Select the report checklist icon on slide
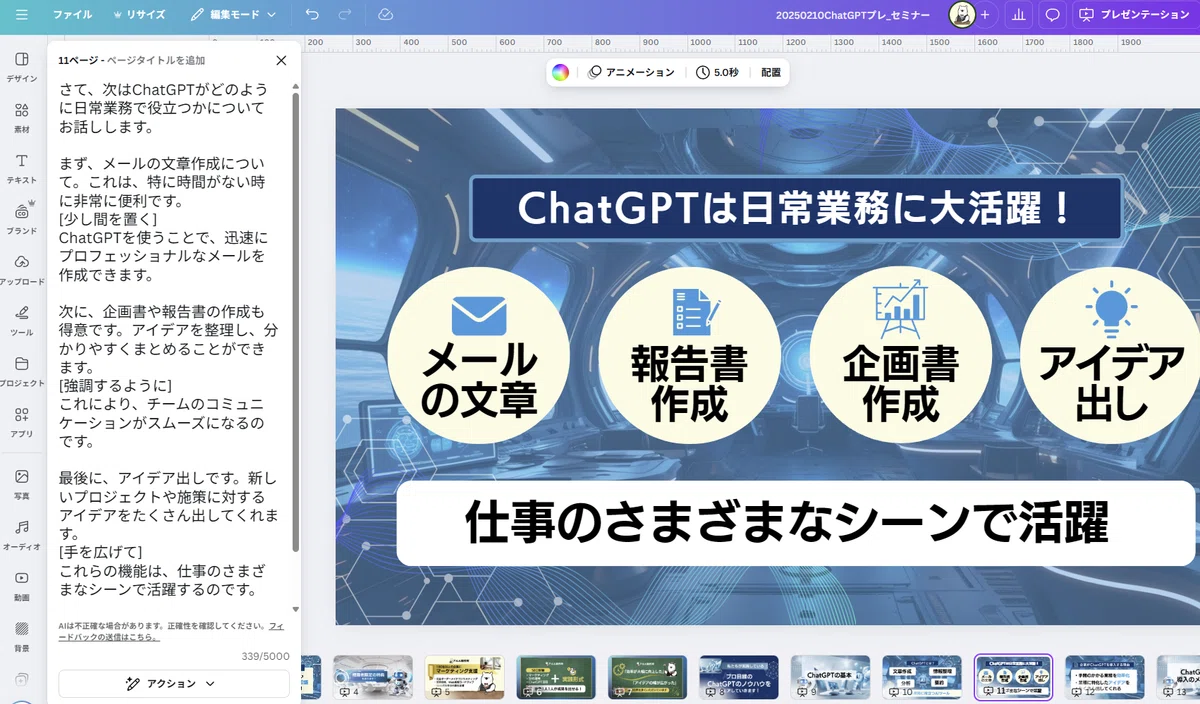 695,311
